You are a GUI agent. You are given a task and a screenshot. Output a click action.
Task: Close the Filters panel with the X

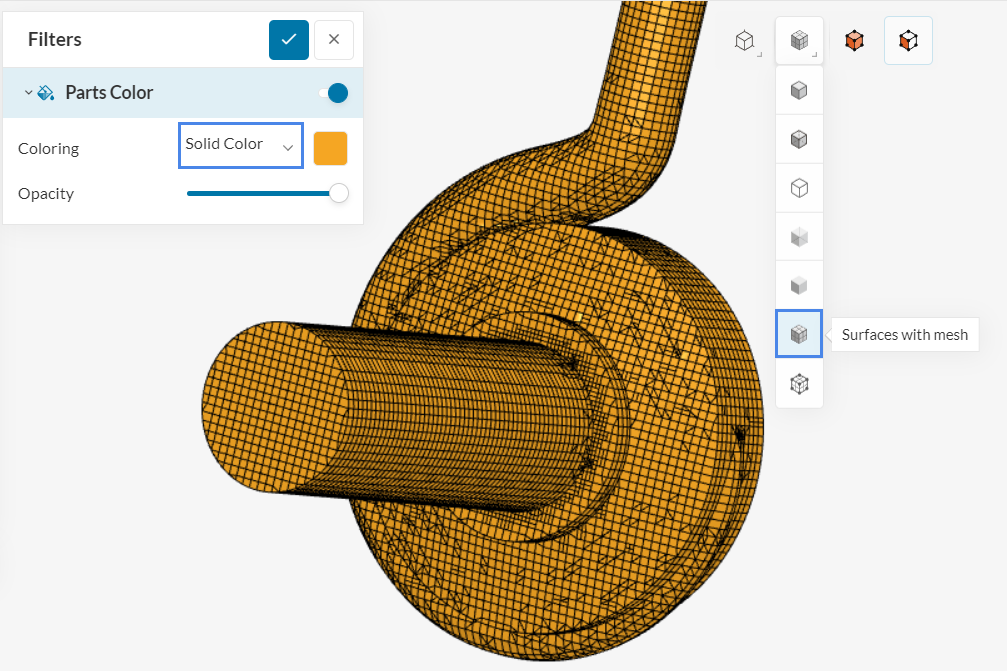334,40
